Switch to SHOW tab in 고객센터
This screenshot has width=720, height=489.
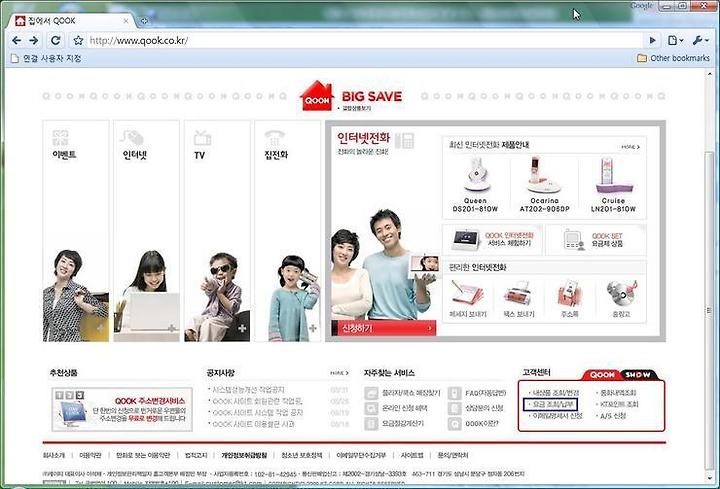[638, 375]
